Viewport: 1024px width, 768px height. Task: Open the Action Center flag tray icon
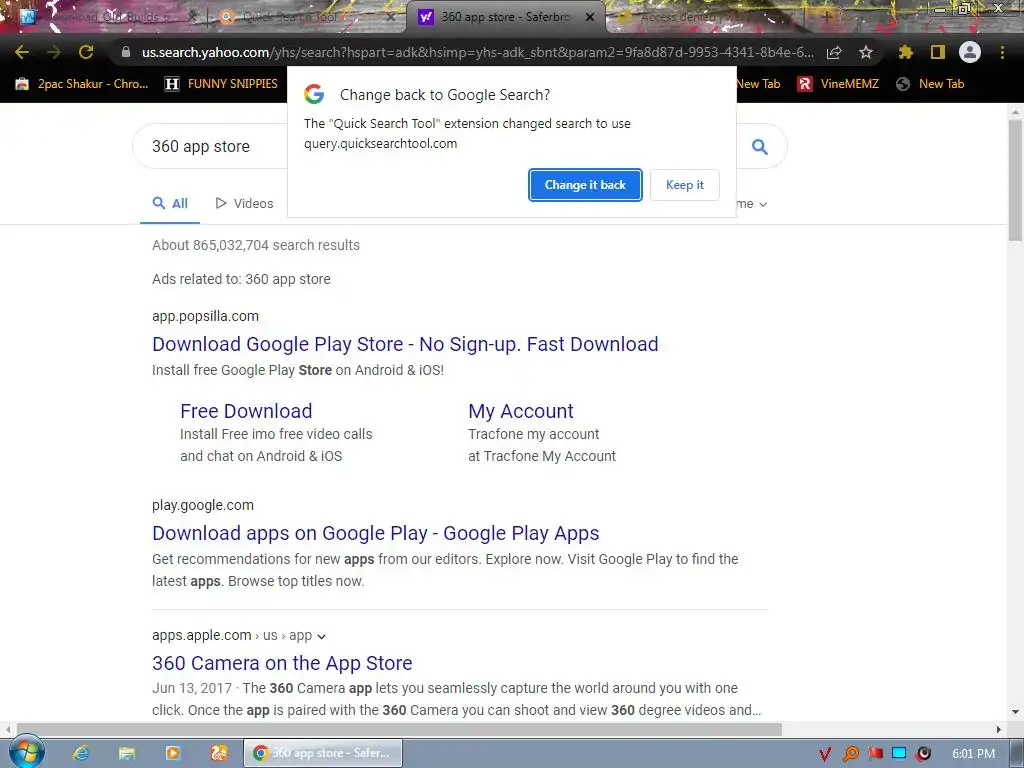tap(875, 754)
